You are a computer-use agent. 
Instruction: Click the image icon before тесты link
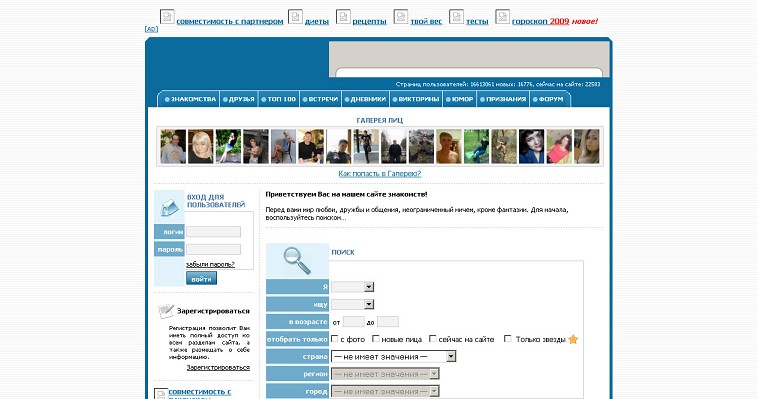[x=456, y=17]
